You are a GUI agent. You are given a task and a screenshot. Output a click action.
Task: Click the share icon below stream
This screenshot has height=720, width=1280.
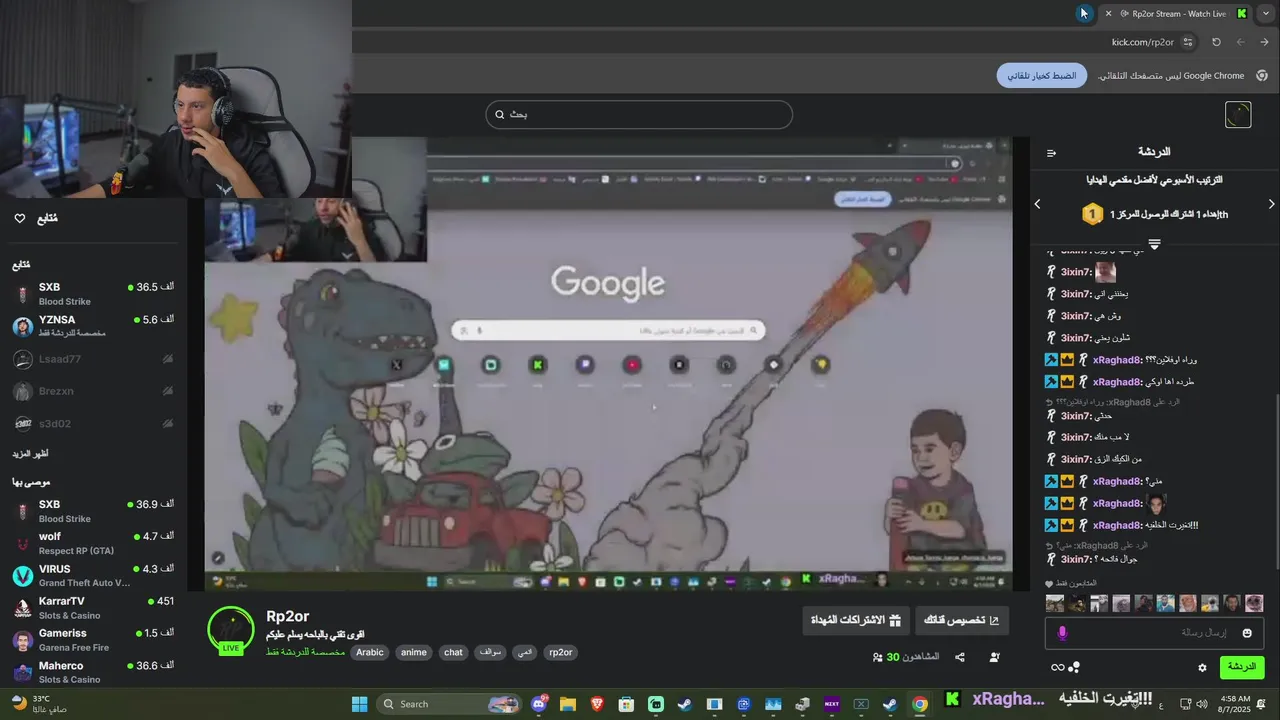[x=960, y=657]
